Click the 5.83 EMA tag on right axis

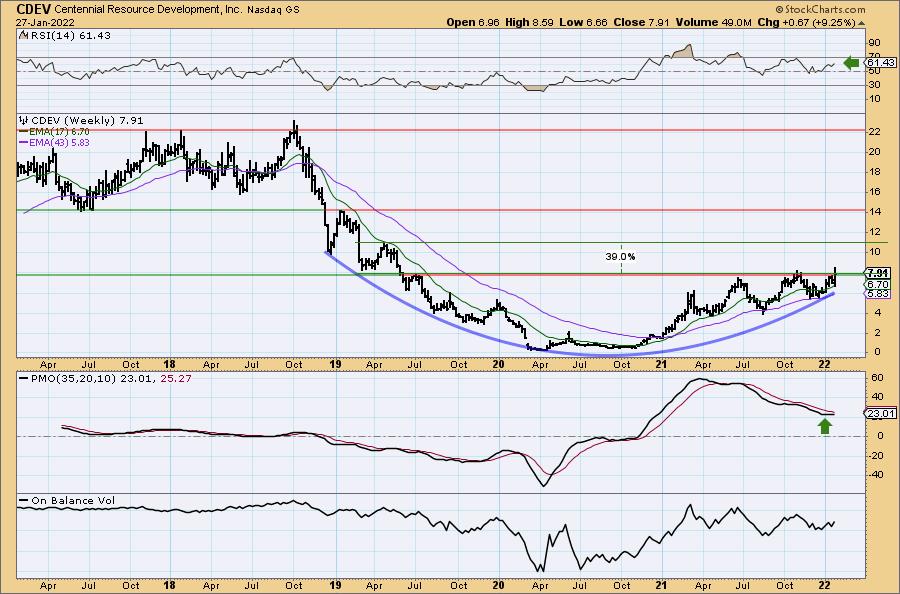[878, 293]
